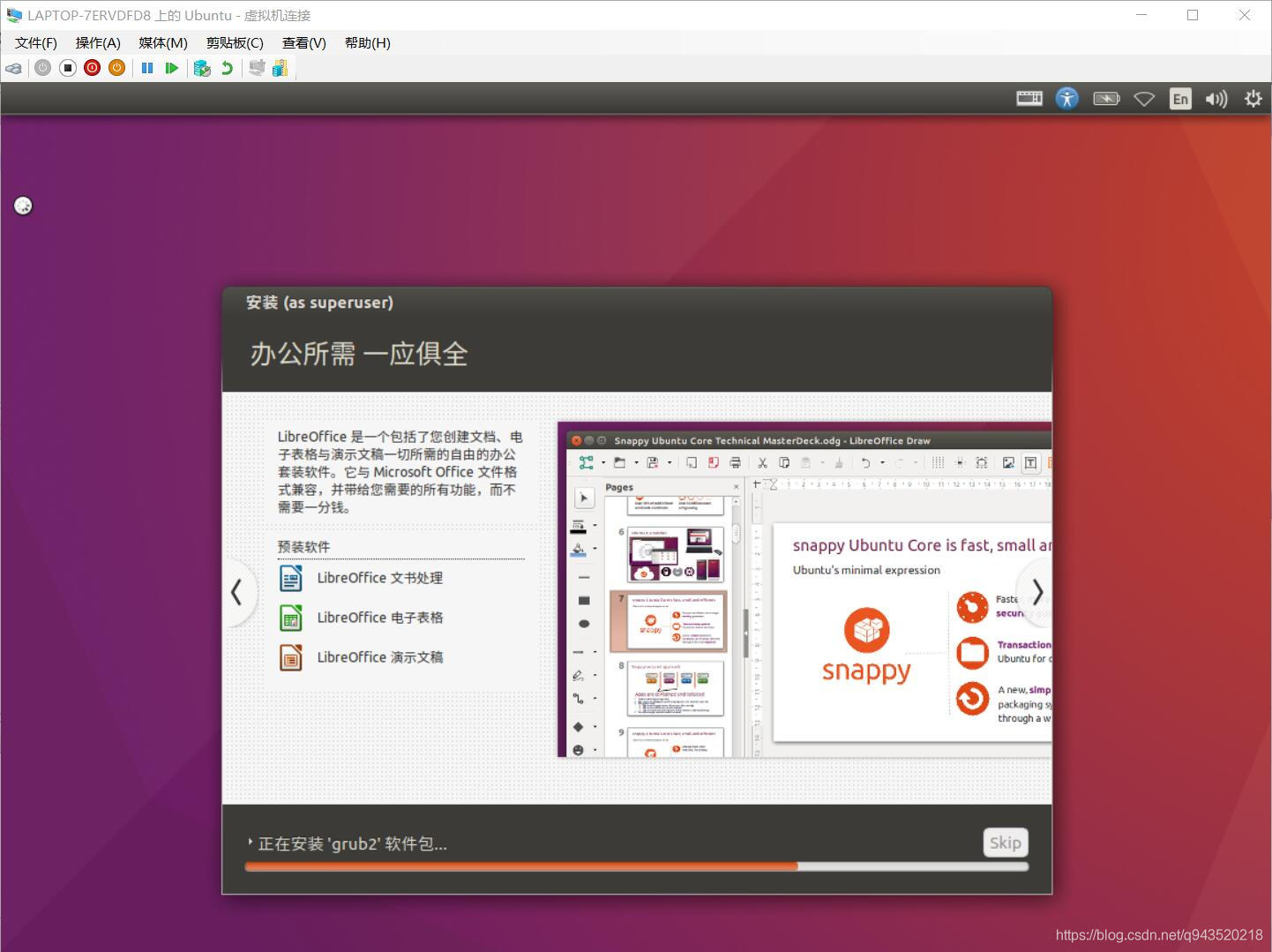Open the 文件(F) menu

click(36, 42)
